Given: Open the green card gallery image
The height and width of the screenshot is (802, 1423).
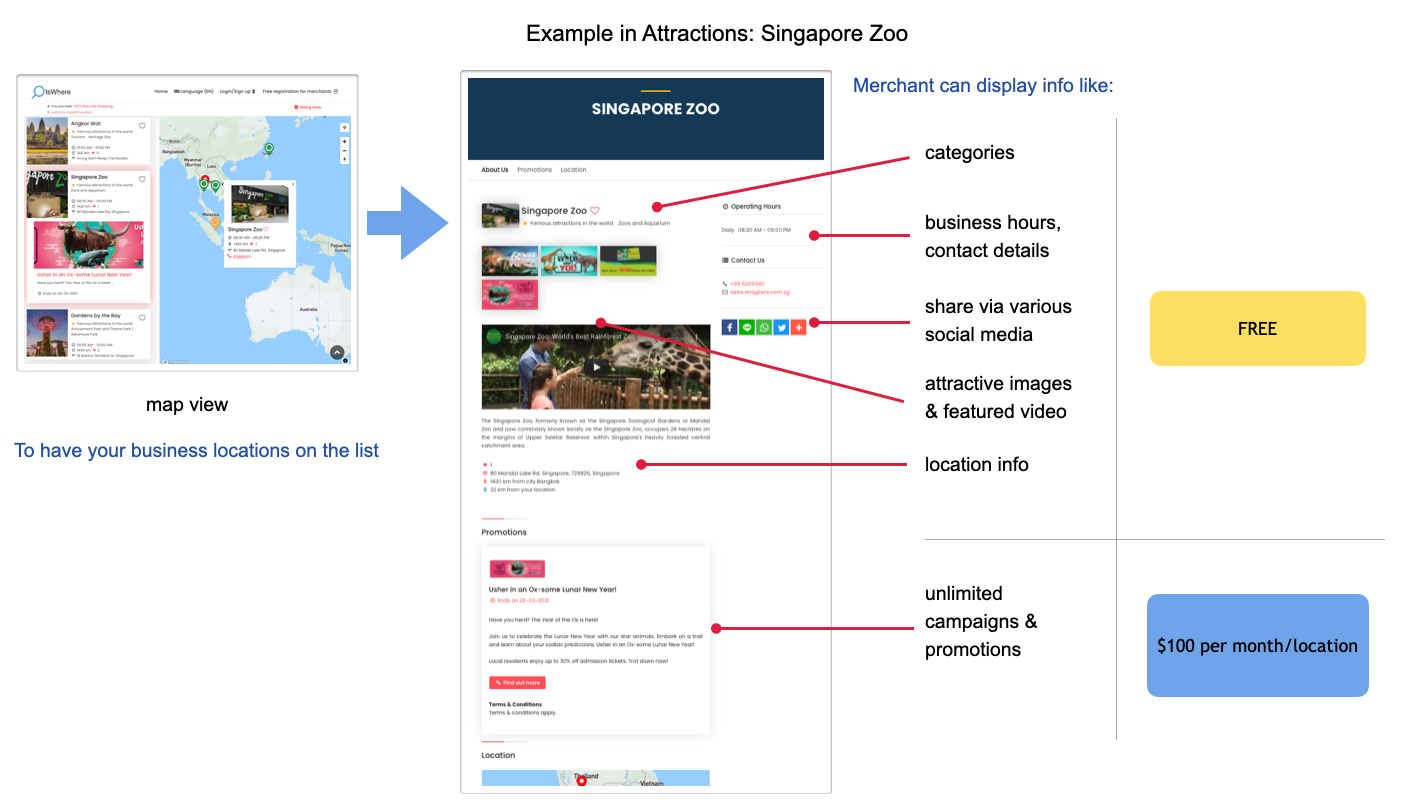Looking at the screenshot, I should [x=628, y=261].
